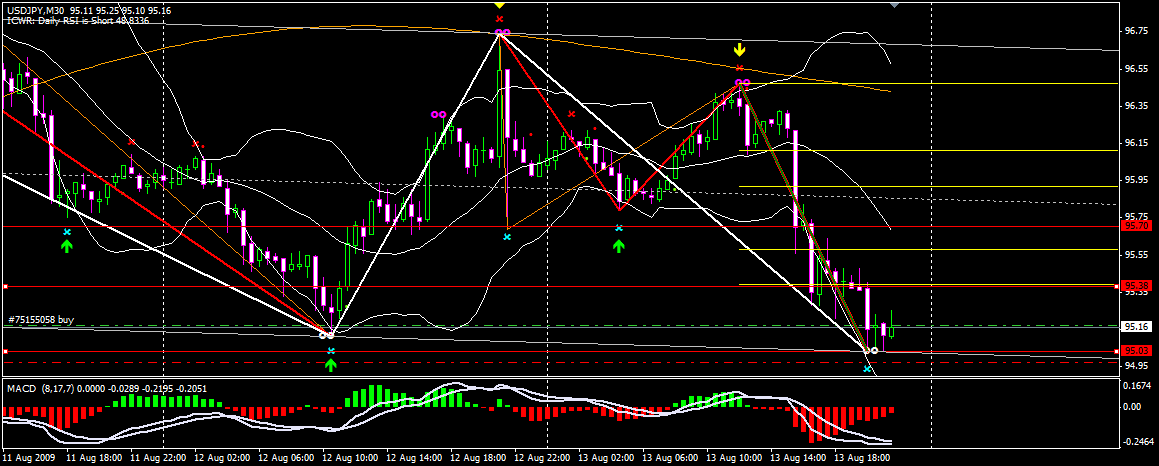The width and height of the screenshot is (1159, 466).
Task: Click the 13 Aug 18:00 time label
Action: point(860,458)
